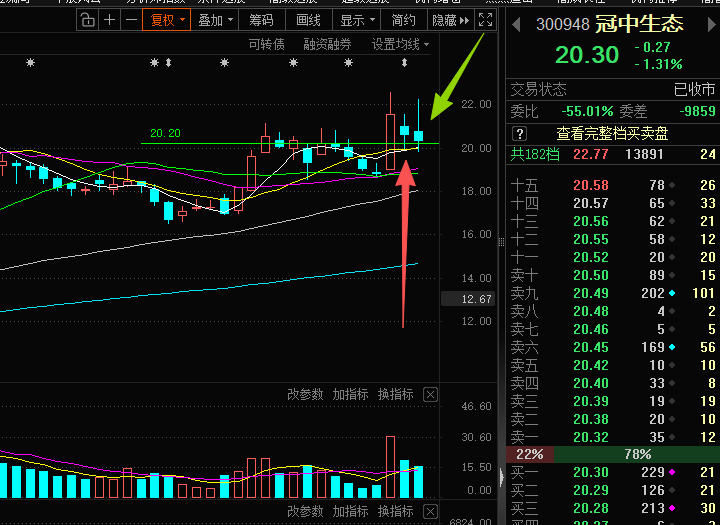Toggle the chart lock icon
This screenshot has height=525, width=720.
87,20
